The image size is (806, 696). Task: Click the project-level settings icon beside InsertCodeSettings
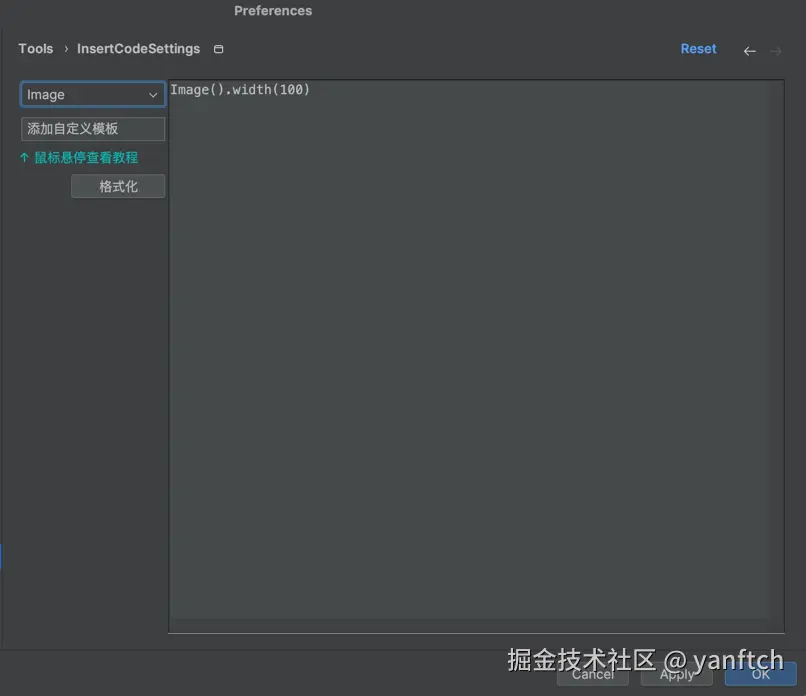coord(218,49)
